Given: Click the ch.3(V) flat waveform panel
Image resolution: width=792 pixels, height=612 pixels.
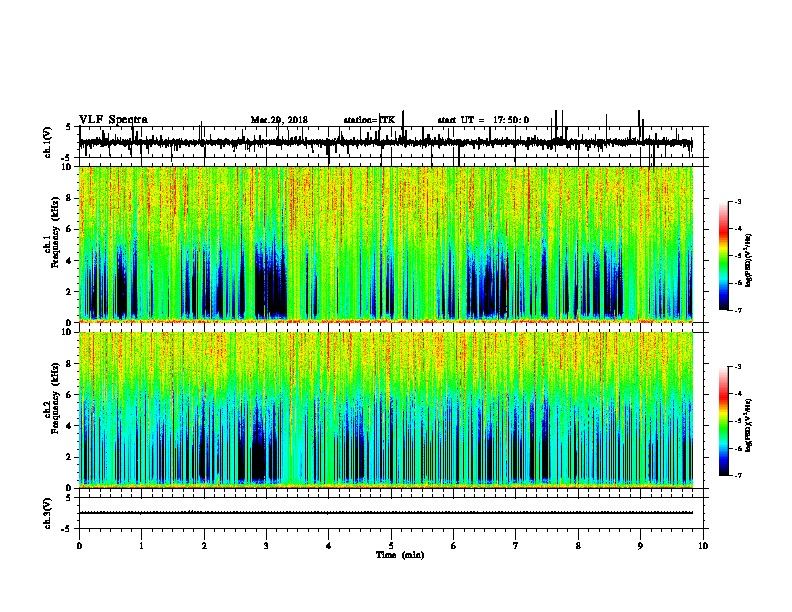Looking at the screenshot, I should (391, 513).
